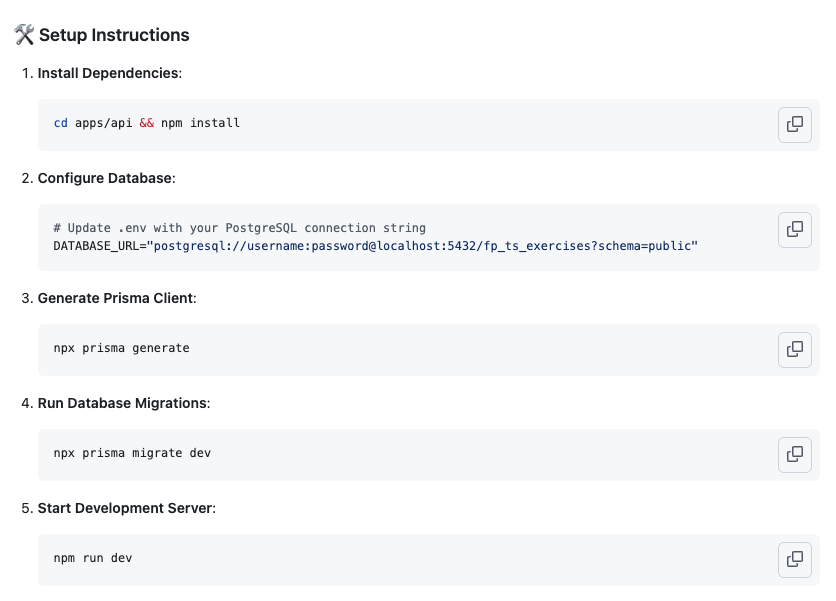
Task: Click the hammer and wrench emoji
Action: (x=24, y=35)
